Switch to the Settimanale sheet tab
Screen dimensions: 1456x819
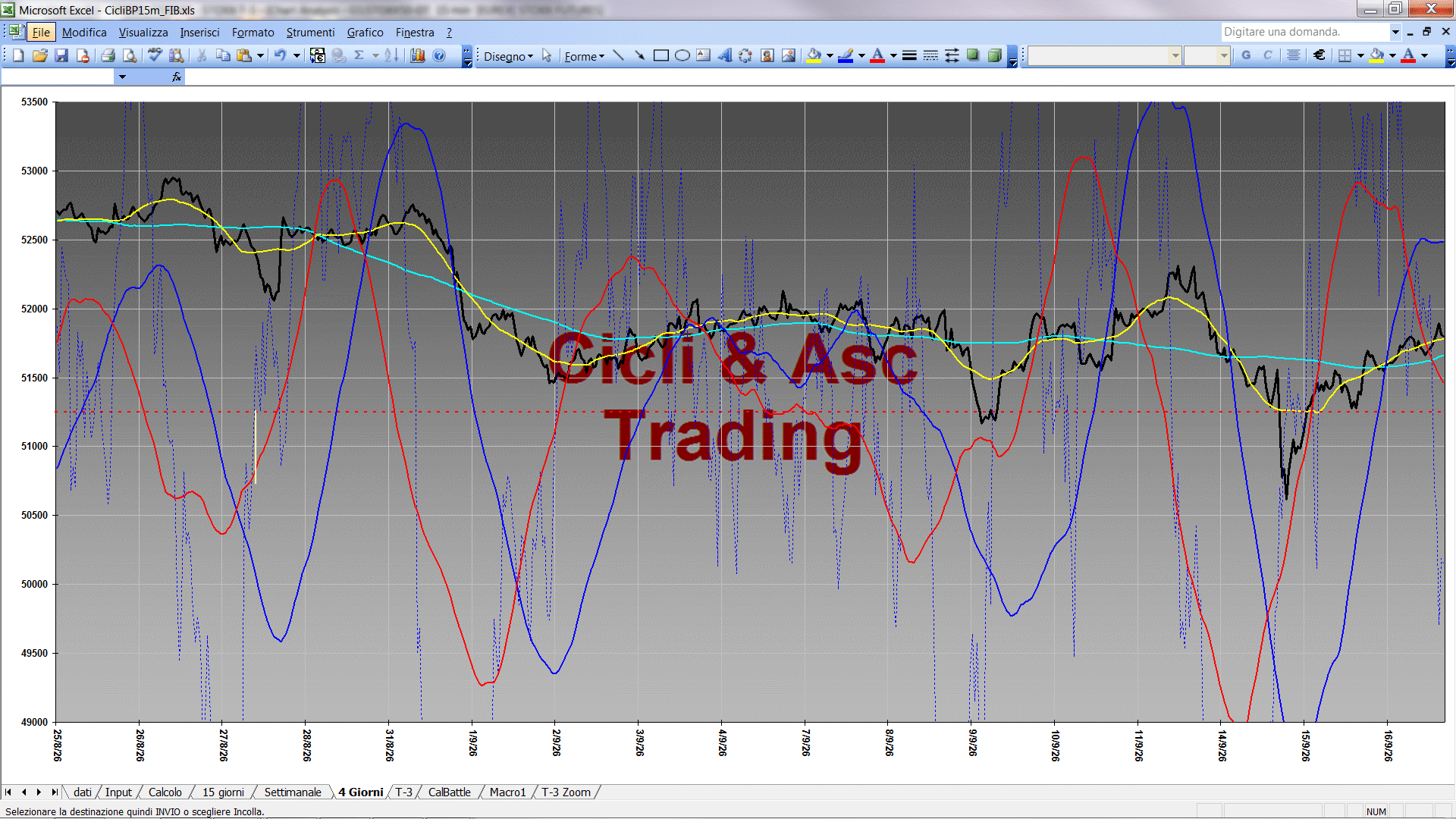[293, 792]
